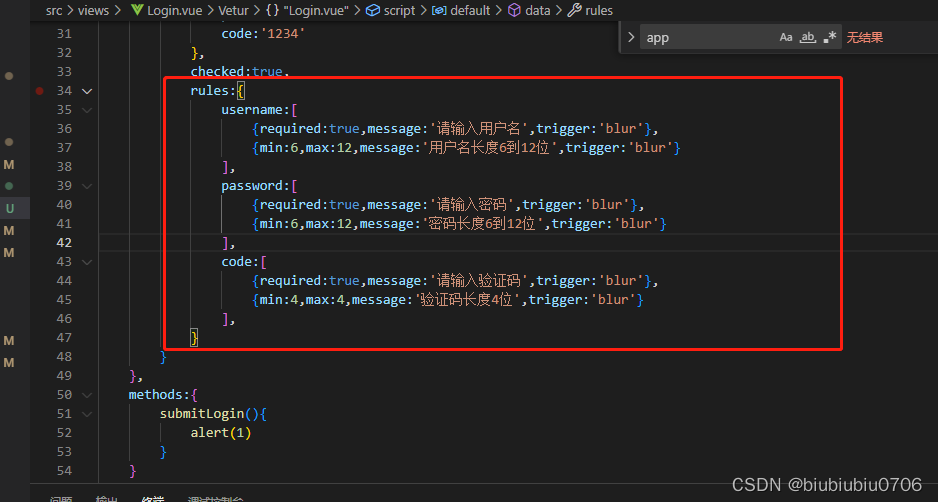Enable regular expression search in find widget

830,38
